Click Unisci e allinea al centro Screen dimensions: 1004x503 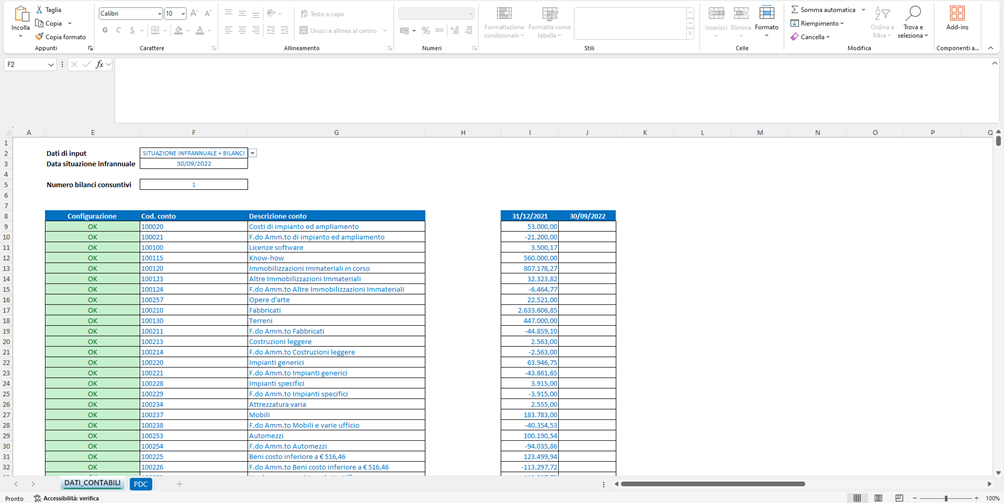(339, 30)
